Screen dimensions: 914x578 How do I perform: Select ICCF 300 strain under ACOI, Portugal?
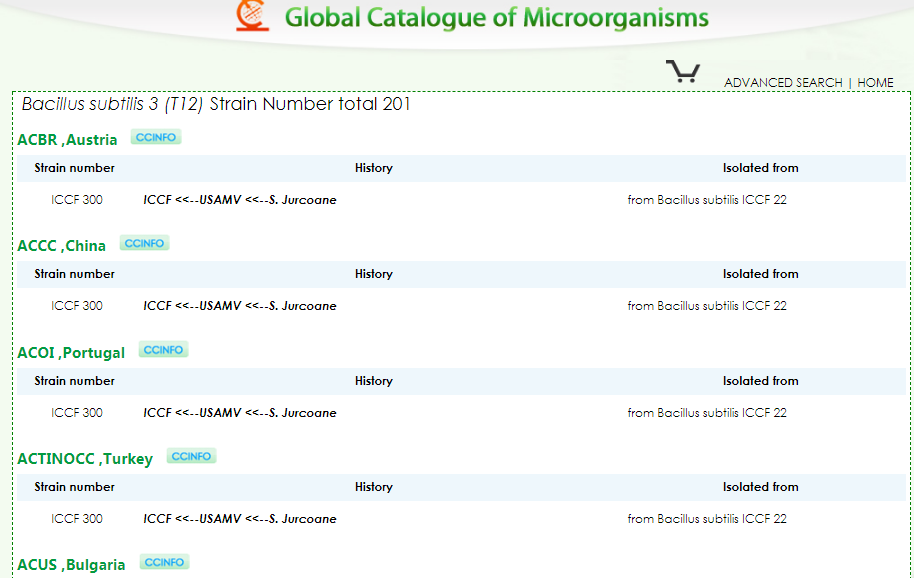click(x=76, y=413)
